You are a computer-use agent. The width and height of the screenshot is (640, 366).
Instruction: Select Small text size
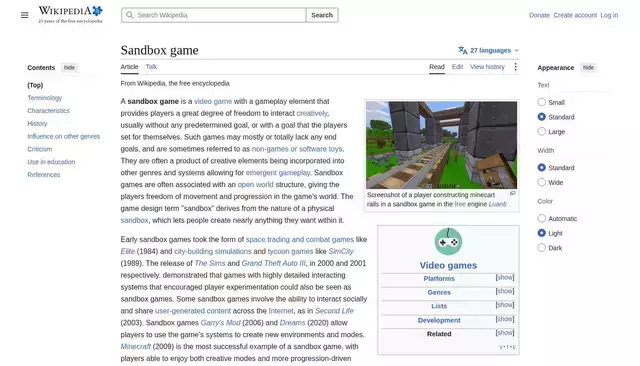542,102
